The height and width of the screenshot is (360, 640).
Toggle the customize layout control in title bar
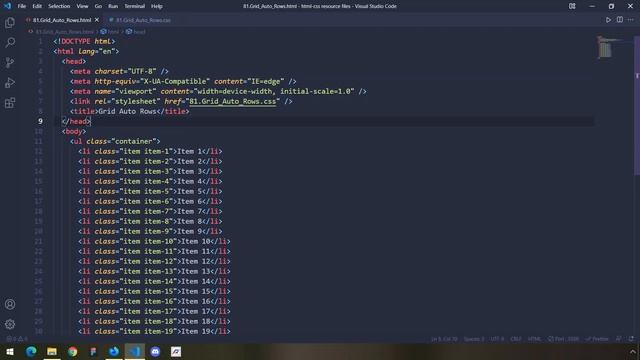tap(572, 6)
